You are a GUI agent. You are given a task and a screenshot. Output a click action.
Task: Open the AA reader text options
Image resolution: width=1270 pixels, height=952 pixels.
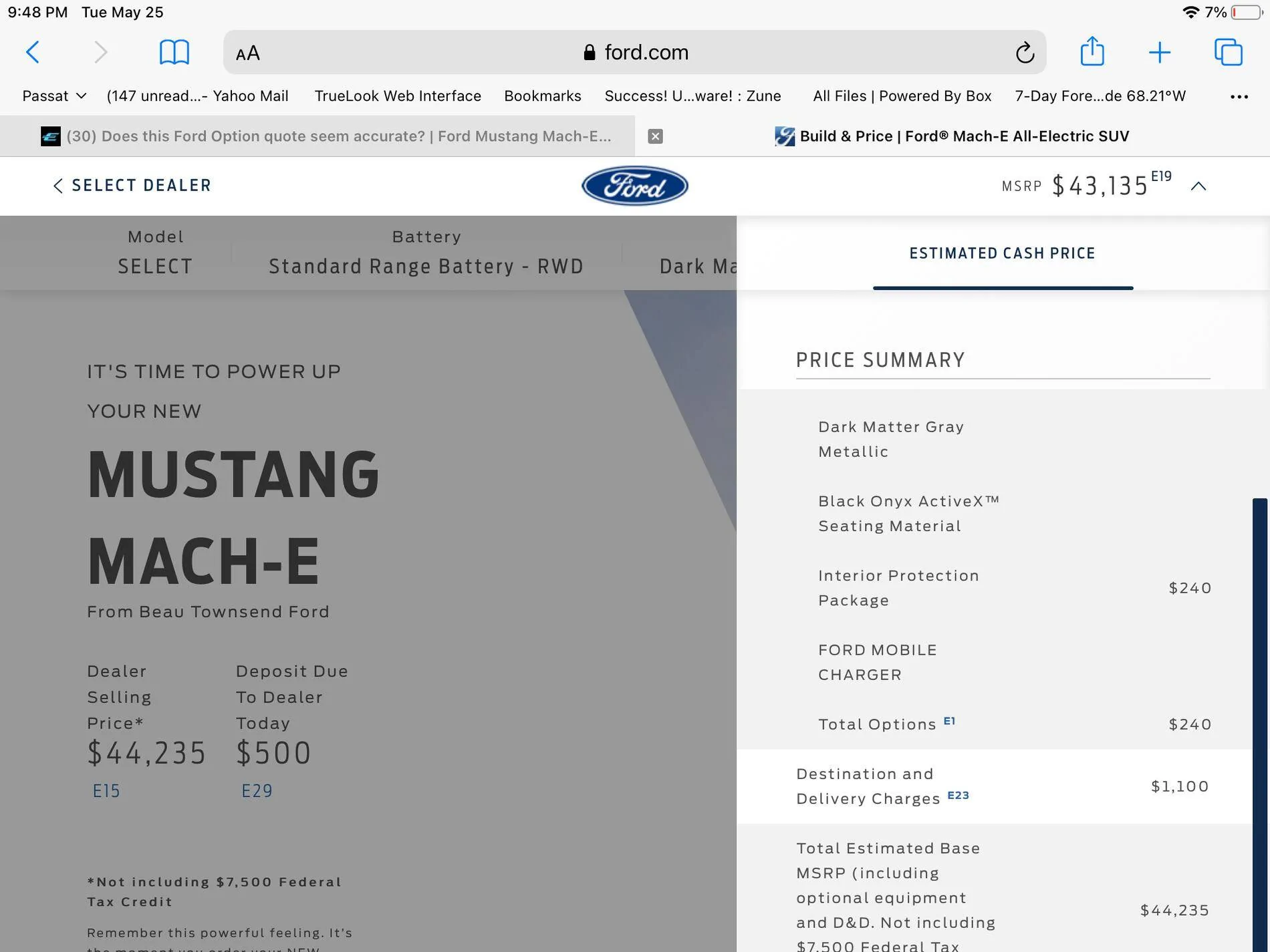pyautogui.click(x=247, y=53)
